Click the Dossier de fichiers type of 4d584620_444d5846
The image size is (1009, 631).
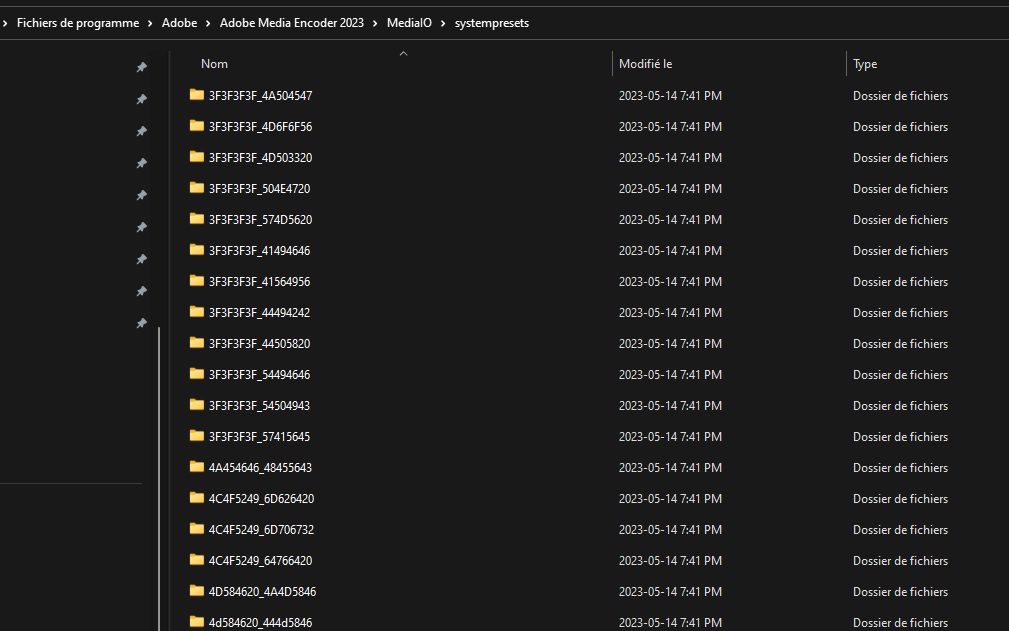tap(900, 623)
